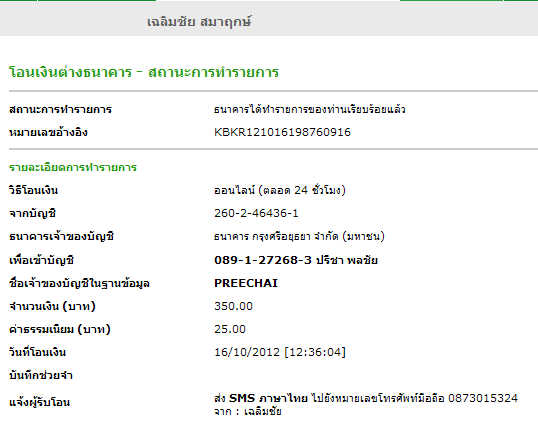The image size is (538, 425).
Task: Click the label สถานะการทำรายการ in the table
Action: (60, 109)
